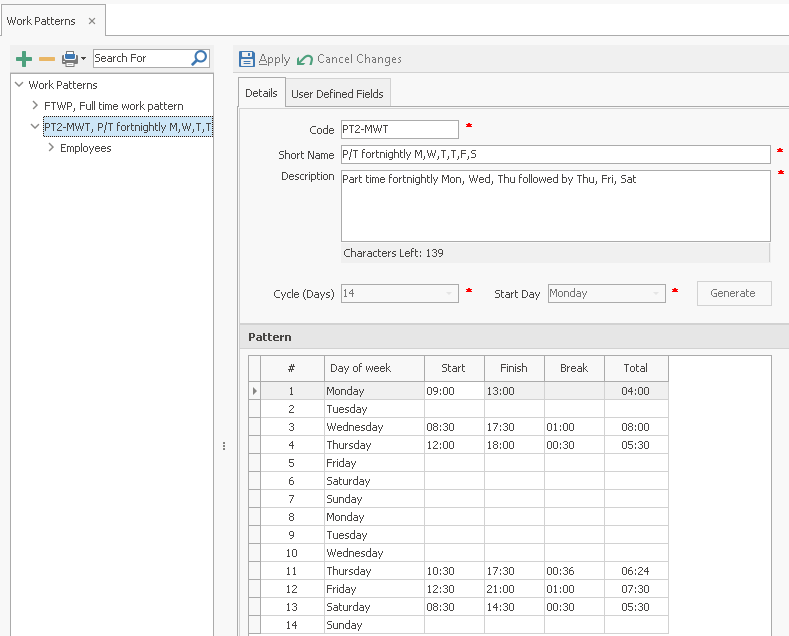Switch to the Details tab
The image size is (789, 636).
click(261, 93)
